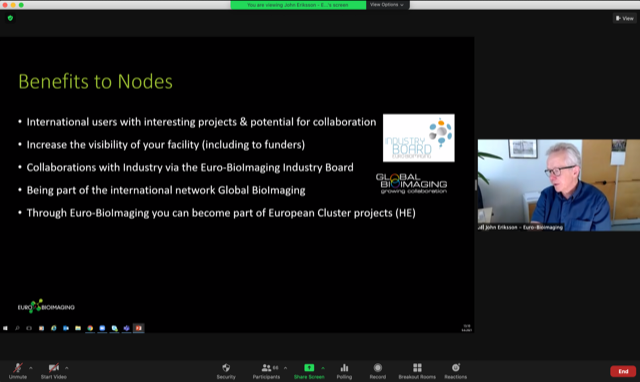640x382 pixels.
Task: Click the green Share Screen icon
Action: click(x=309, y=368)
